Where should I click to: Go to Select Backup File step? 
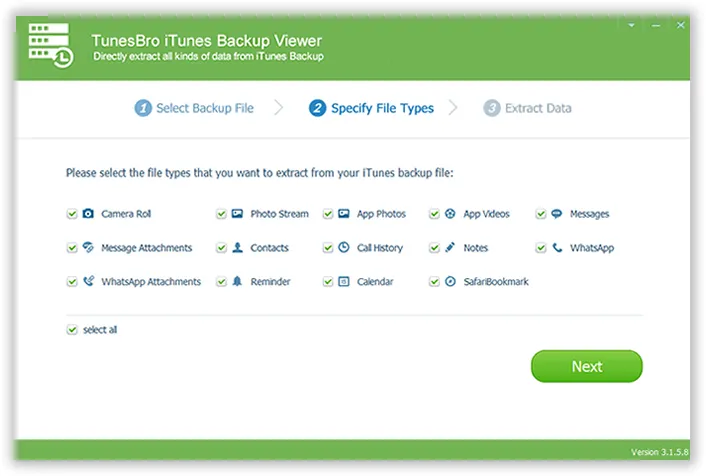pyautogui.click(x=194, y=108)
